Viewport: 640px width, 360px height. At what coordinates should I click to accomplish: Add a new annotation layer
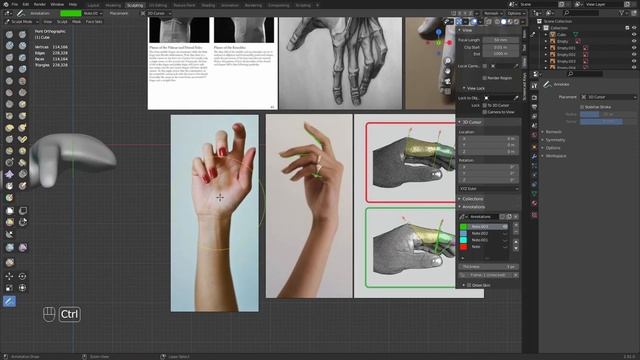(516, 225)
